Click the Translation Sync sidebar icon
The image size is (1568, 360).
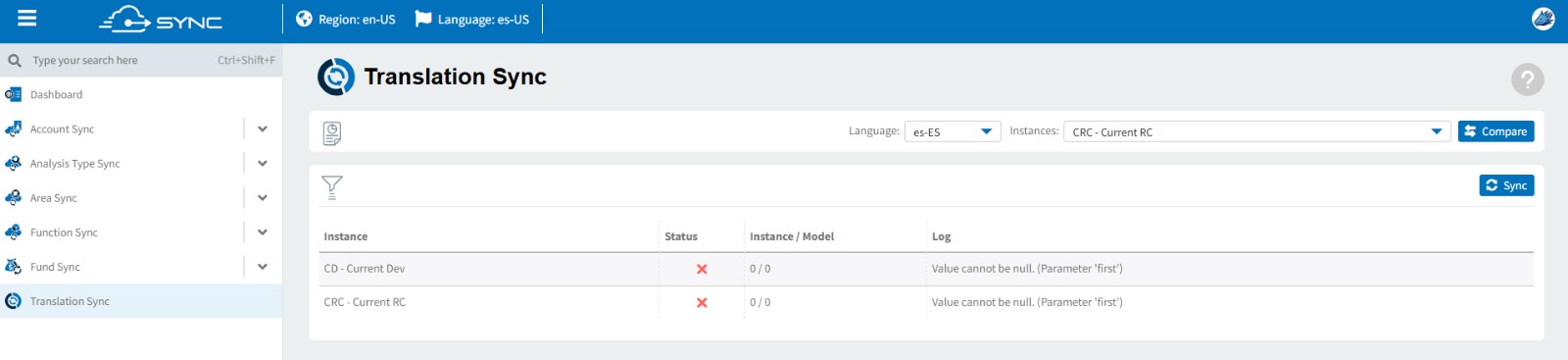click(13, 301)
